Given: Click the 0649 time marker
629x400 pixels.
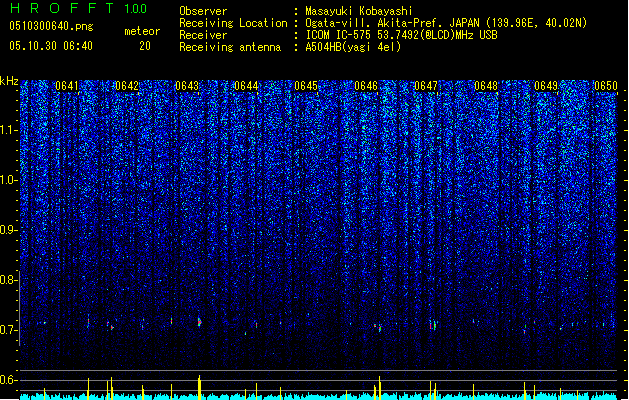Looking at the screenshot, I should point(546,86).
